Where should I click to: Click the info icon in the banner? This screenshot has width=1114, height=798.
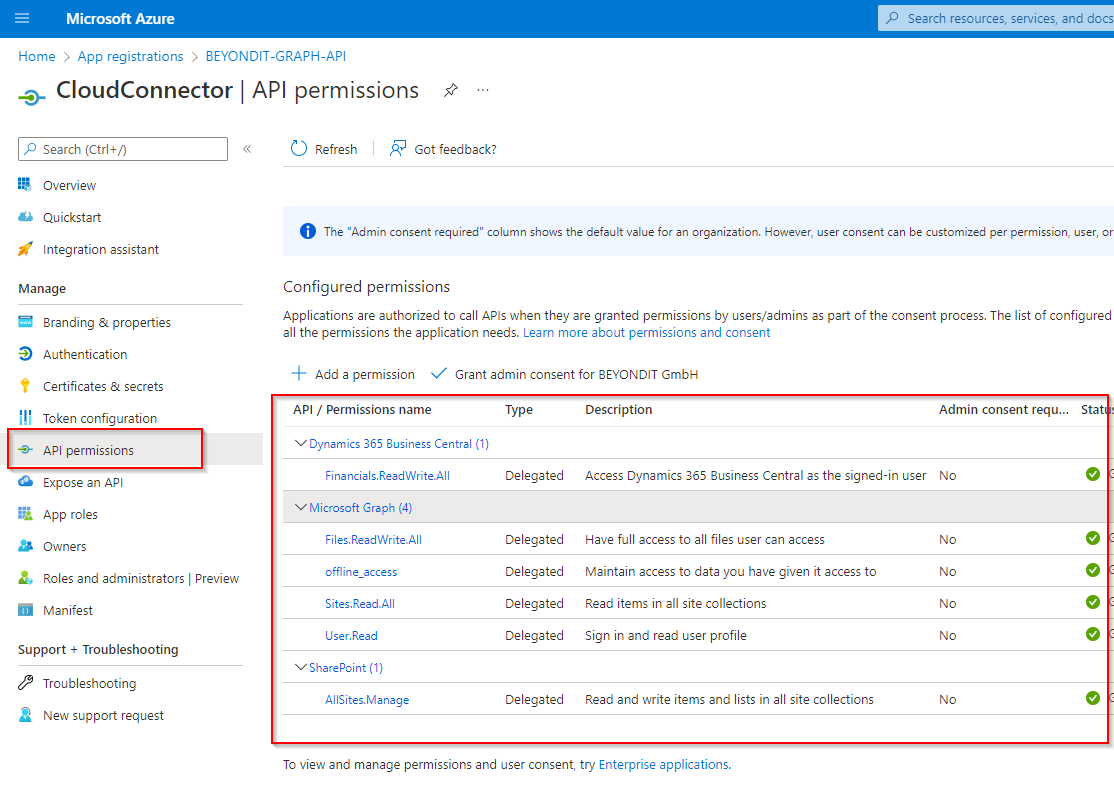pyautogui.click(x=308, y=231)
